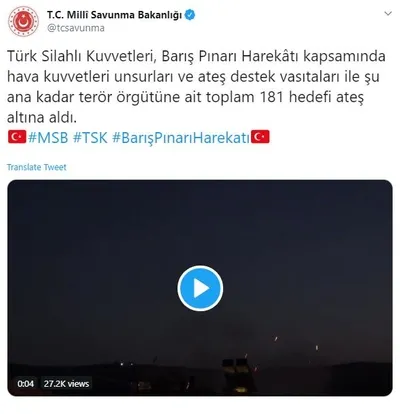Open the #TSK hashtag

(90, 138)
